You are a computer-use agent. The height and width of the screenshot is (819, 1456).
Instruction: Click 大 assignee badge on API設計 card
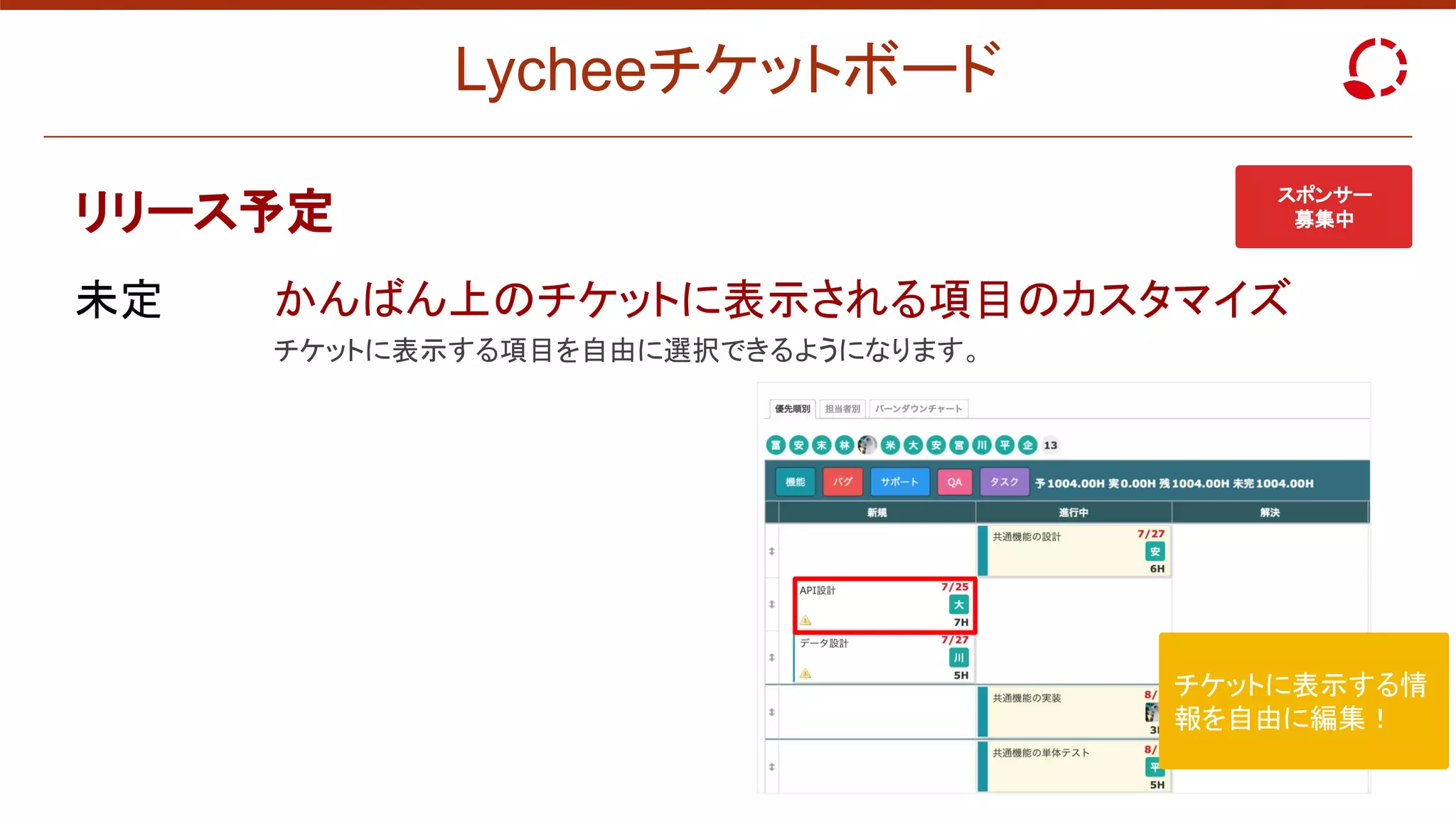(958, 604)
